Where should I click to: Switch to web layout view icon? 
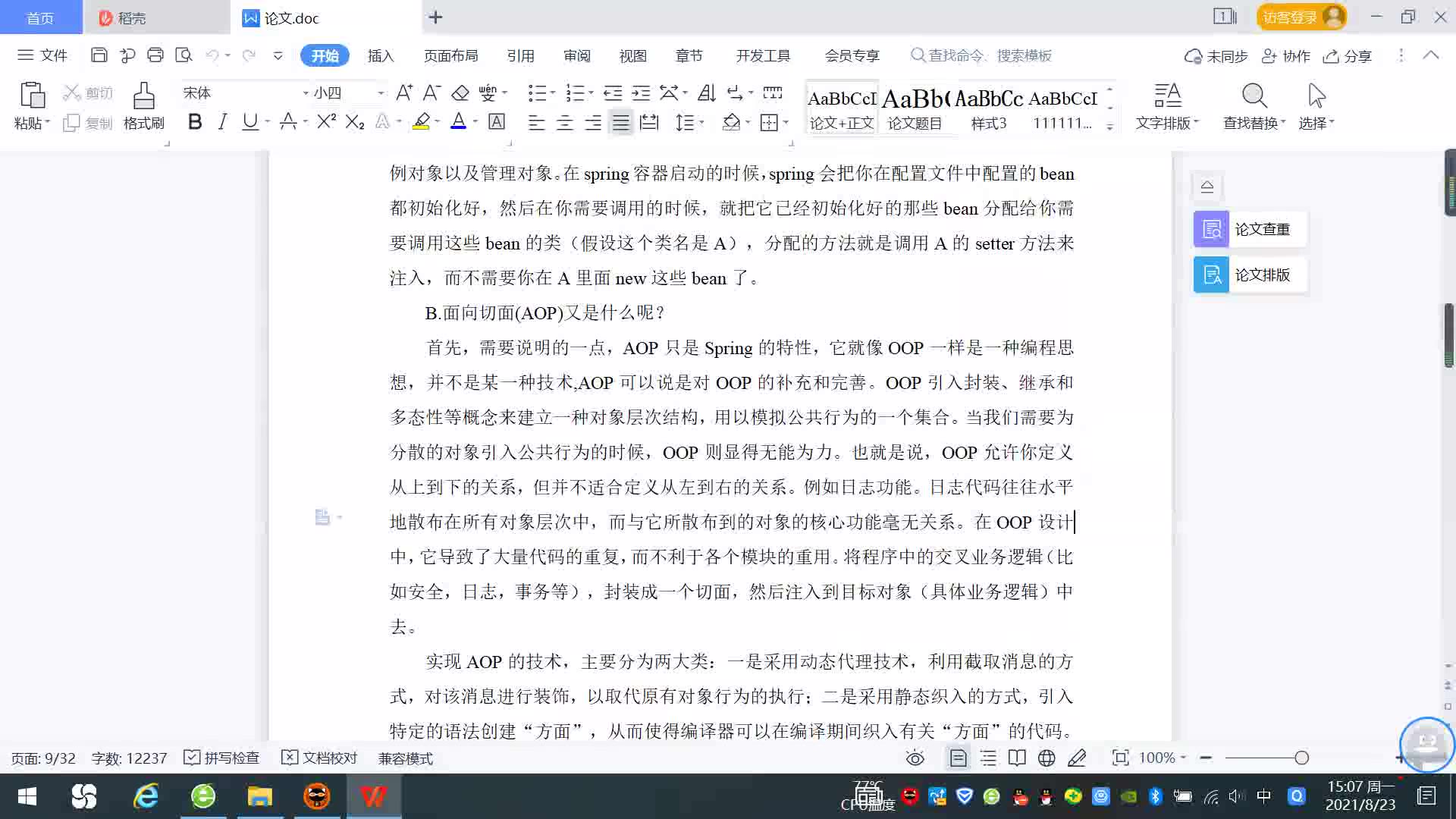1046,758
